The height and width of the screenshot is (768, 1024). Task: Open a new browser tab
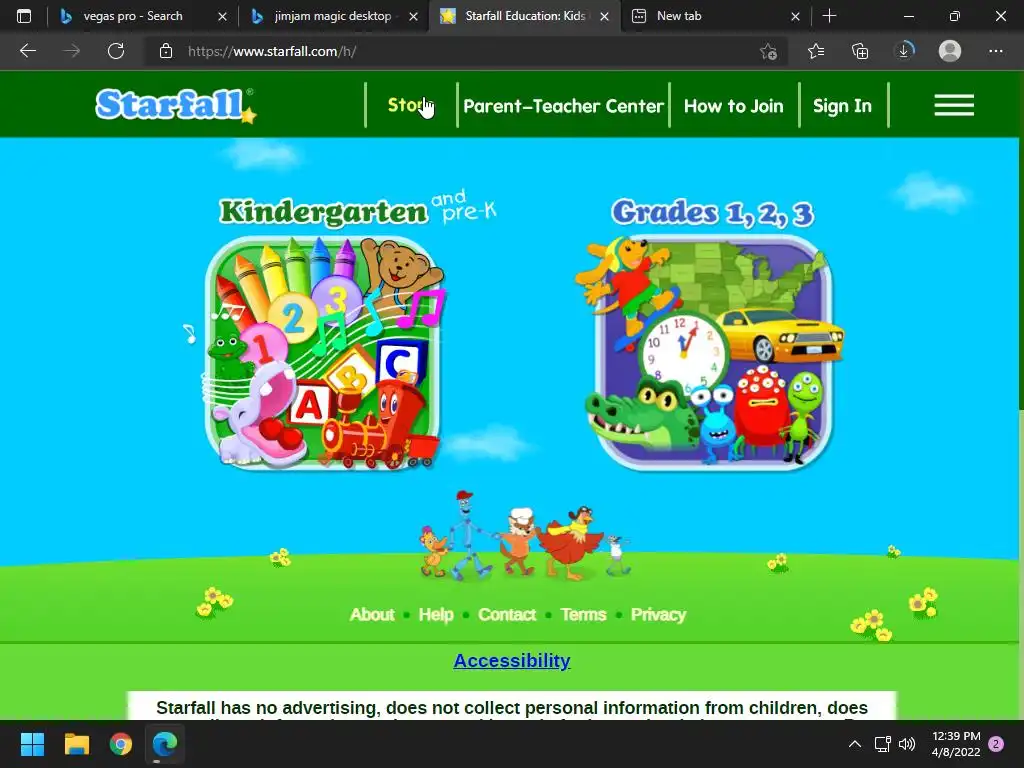[829, 16]
